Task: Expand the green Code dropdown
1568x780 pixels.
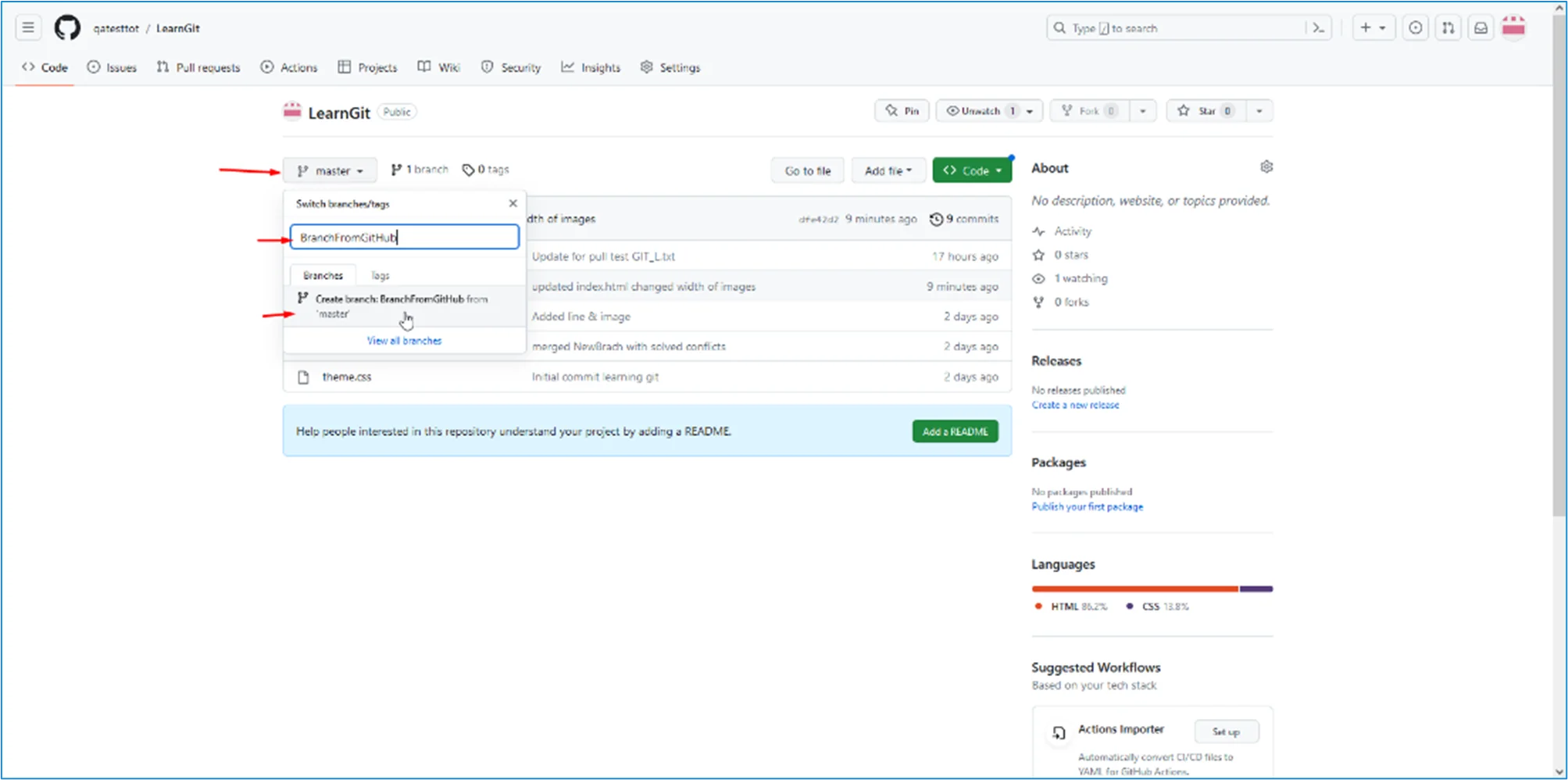Action: [971, 170]
